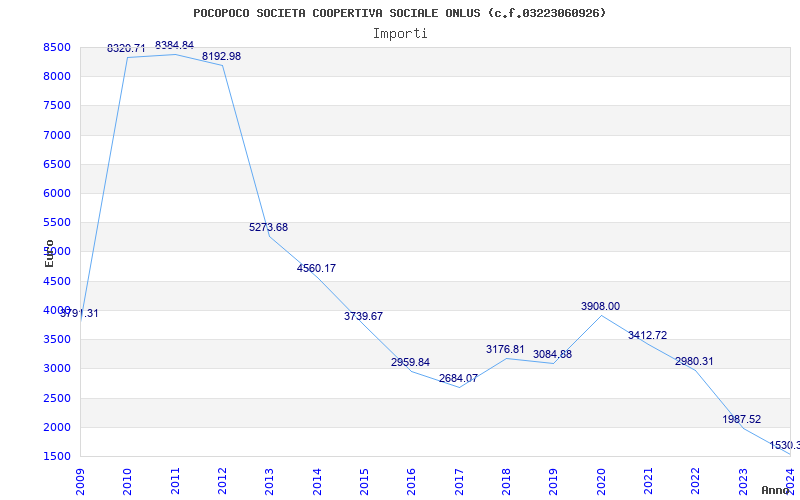The width and height of the screenshot is (800, 500).
Task: Click the 2009 year label on x-axis
Action: pyautogui.click(x=80, y=482)
